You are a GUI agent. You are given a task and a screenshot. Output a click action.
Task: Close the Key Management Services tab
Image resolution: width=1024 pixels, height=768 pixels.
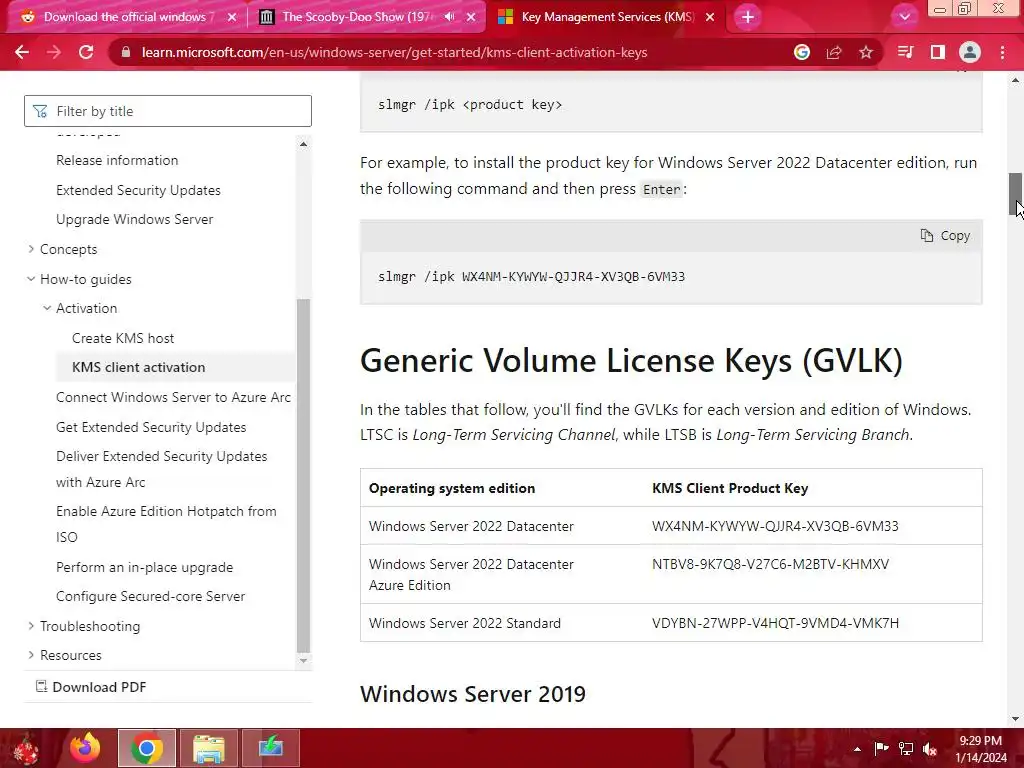pos(710,17)
